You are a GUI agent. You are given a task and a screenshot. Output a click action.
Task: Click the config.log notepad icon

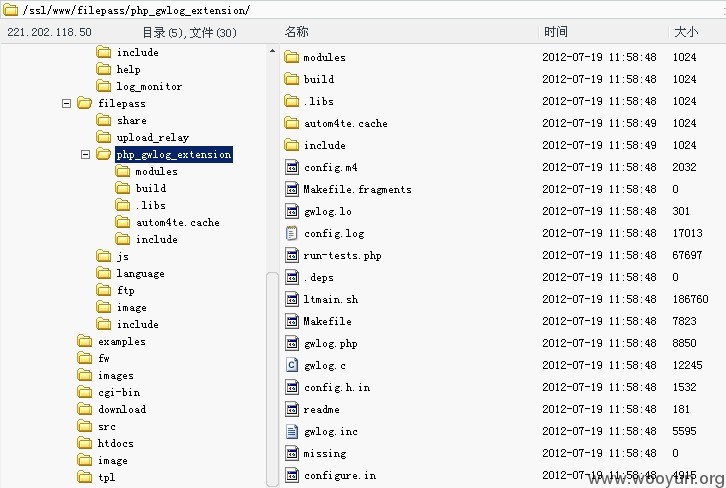[x=292, y=233]
